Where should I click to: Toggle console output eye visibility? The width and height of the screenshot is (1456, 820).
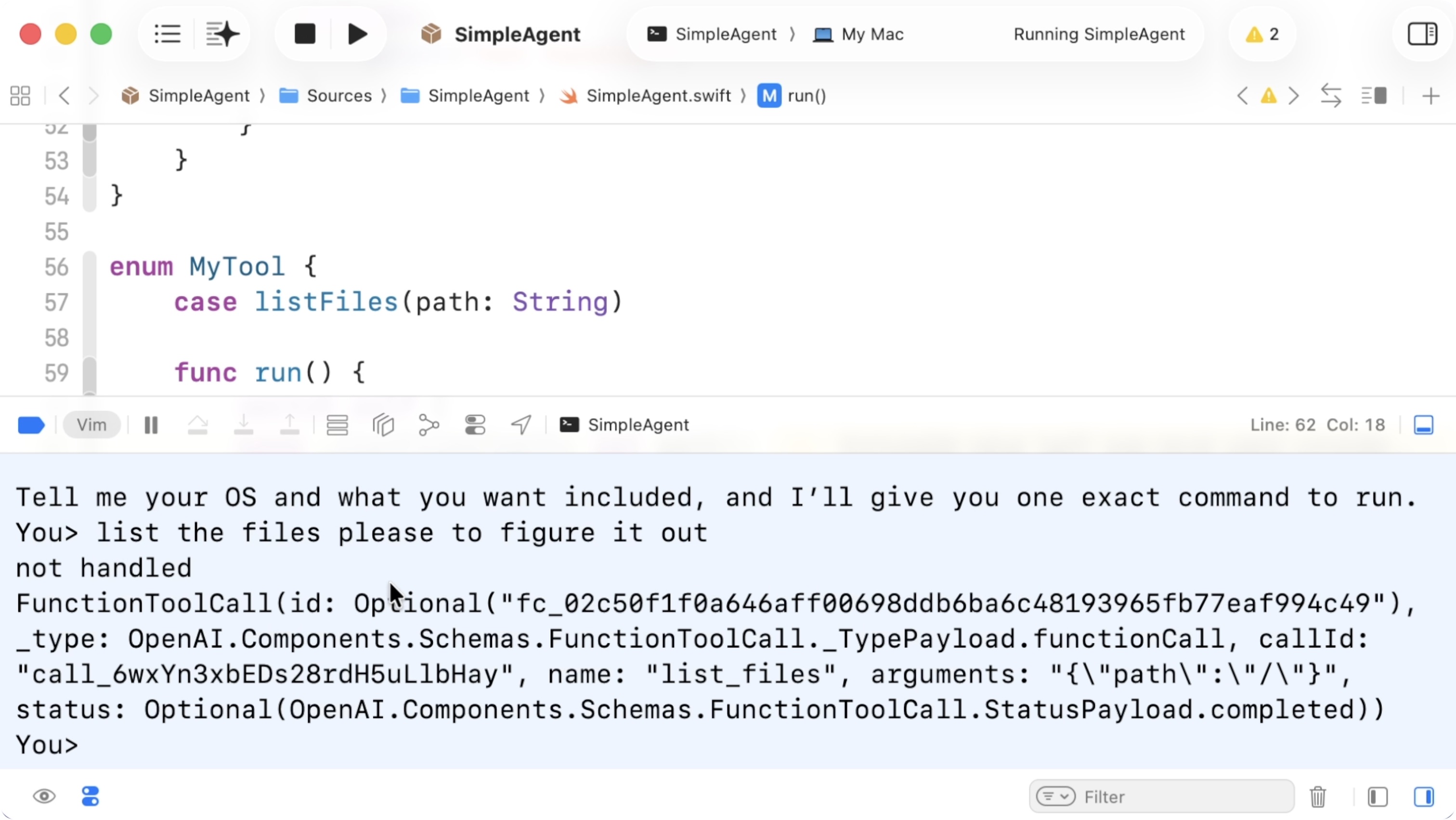44,797
